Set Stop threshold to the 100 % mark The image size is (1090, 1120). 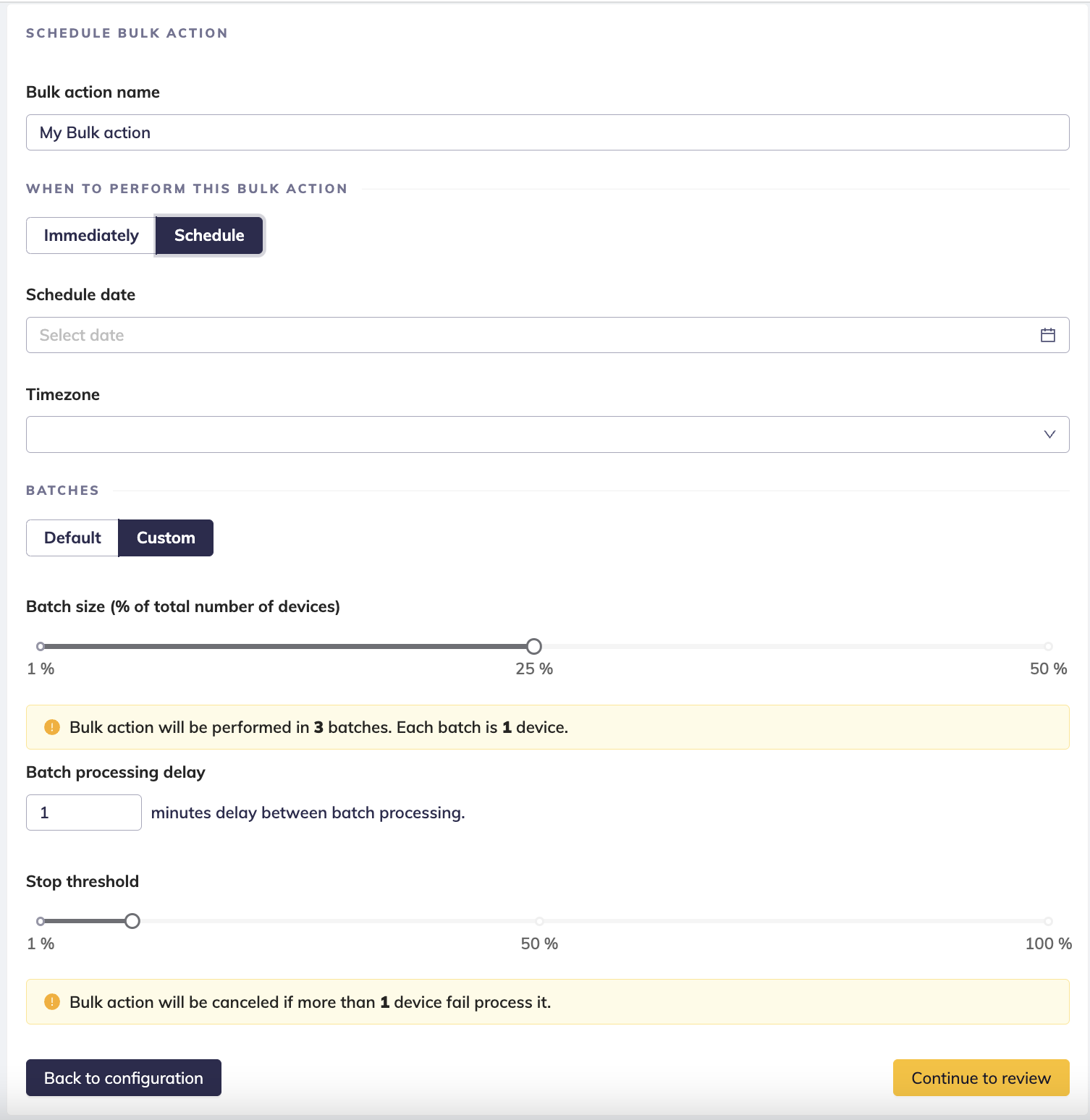1048,921
